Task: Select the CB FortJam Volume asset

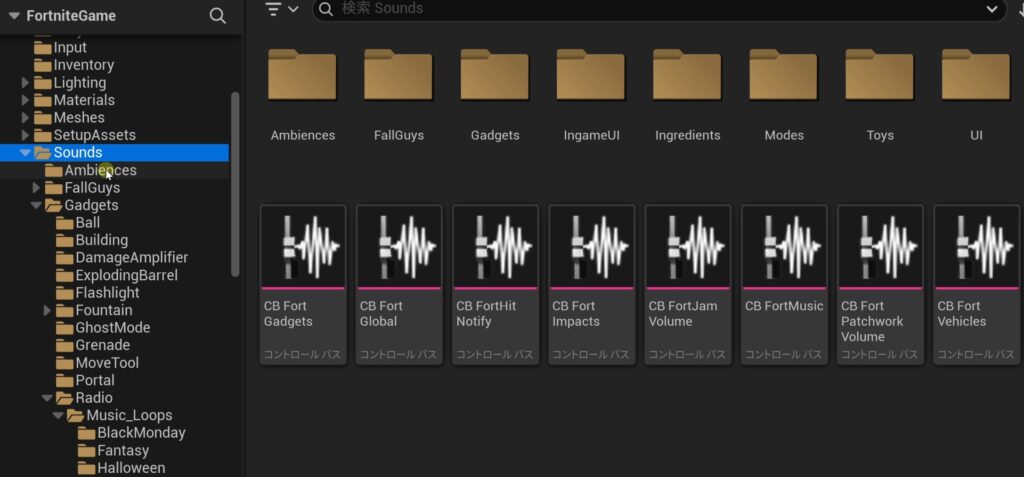Action: pos(688,284)
